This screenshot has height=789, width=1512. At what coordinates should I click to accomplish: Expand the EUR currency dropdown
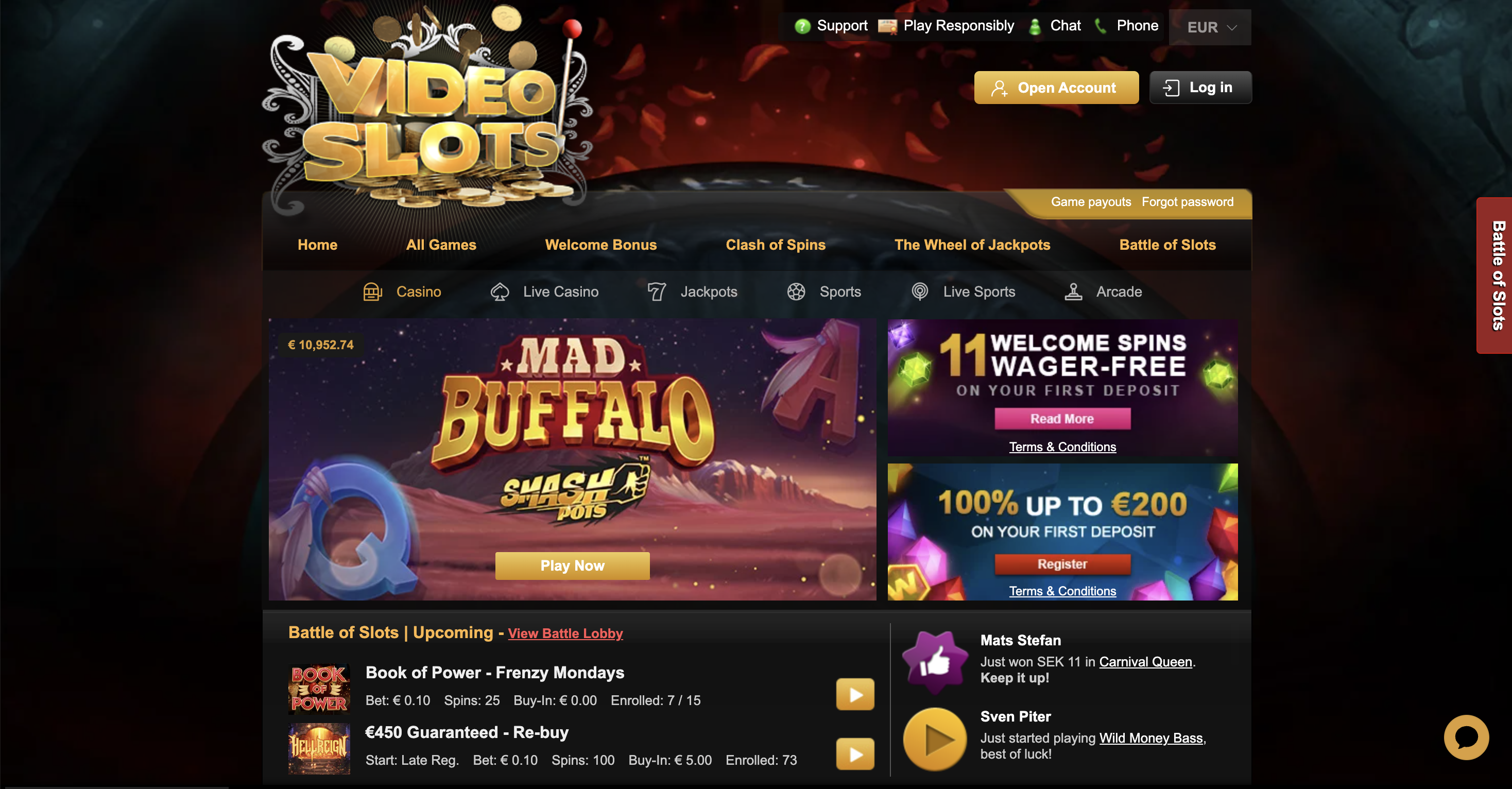click(x=1210, y=27)
